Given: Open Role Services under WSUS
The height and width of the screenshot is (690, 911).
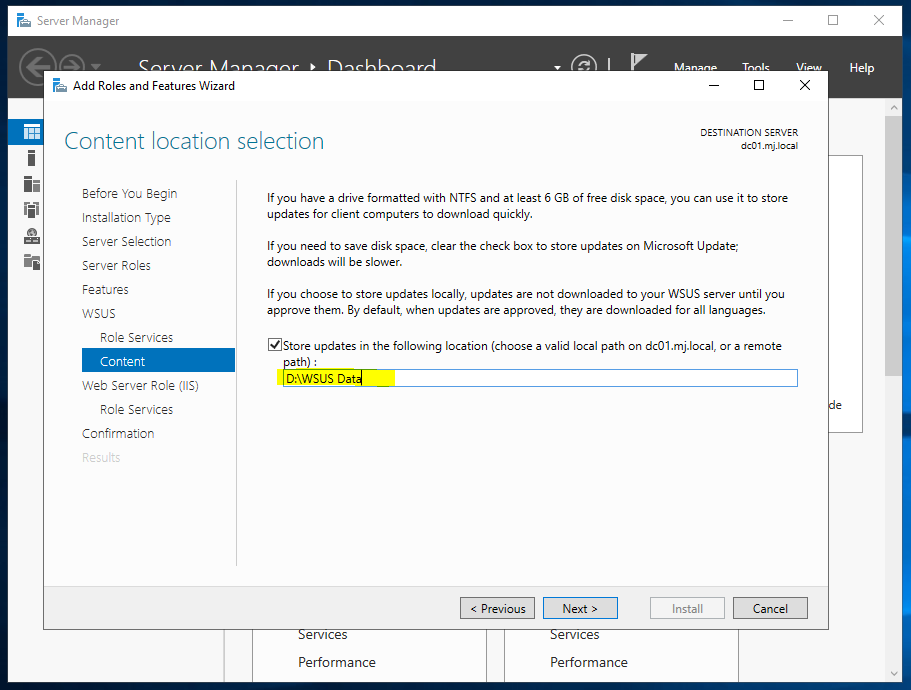Looking at the screenshot, I should tap(137, 337).
